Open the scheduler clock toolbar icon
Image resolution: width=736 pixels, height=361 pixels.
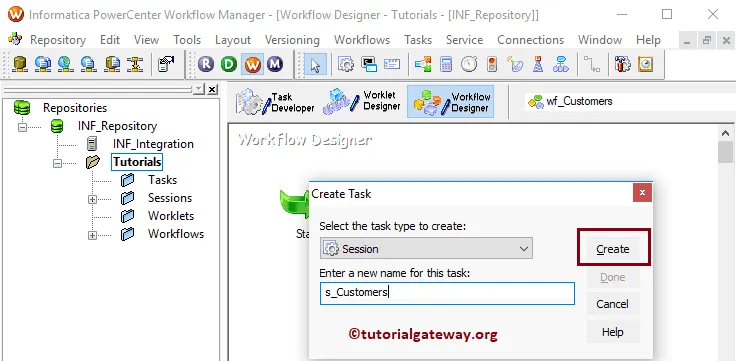(646, 64)
